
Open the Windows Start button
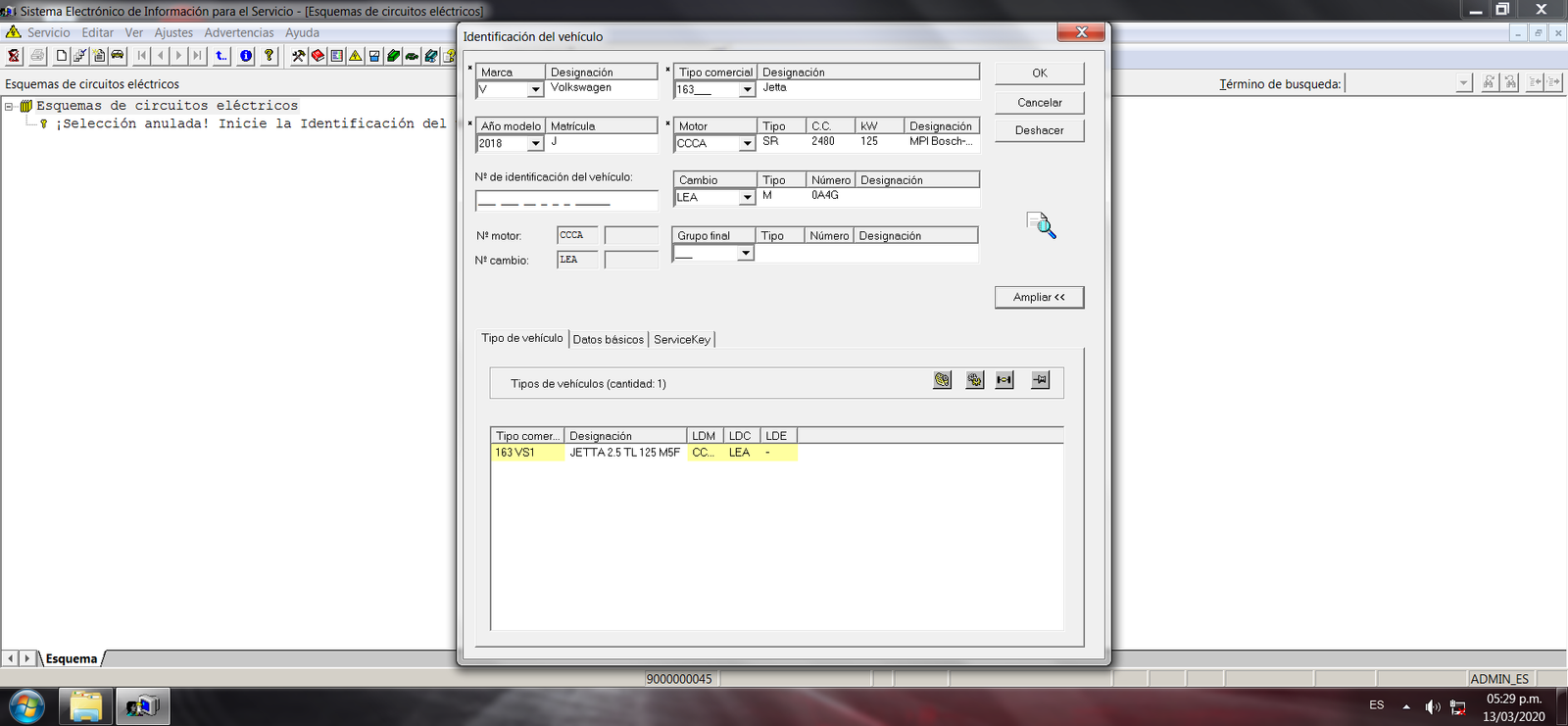pos(26,705)
